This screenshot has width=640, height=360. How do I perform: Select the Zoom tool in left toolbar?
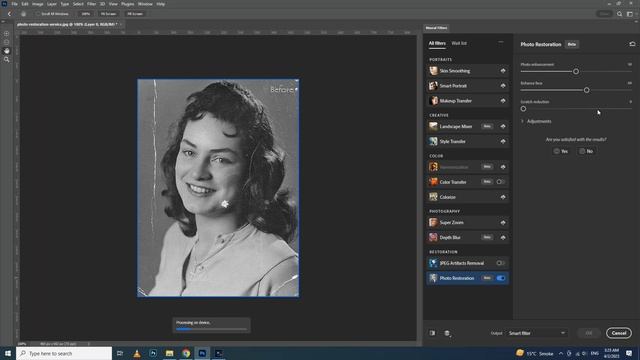7,60
